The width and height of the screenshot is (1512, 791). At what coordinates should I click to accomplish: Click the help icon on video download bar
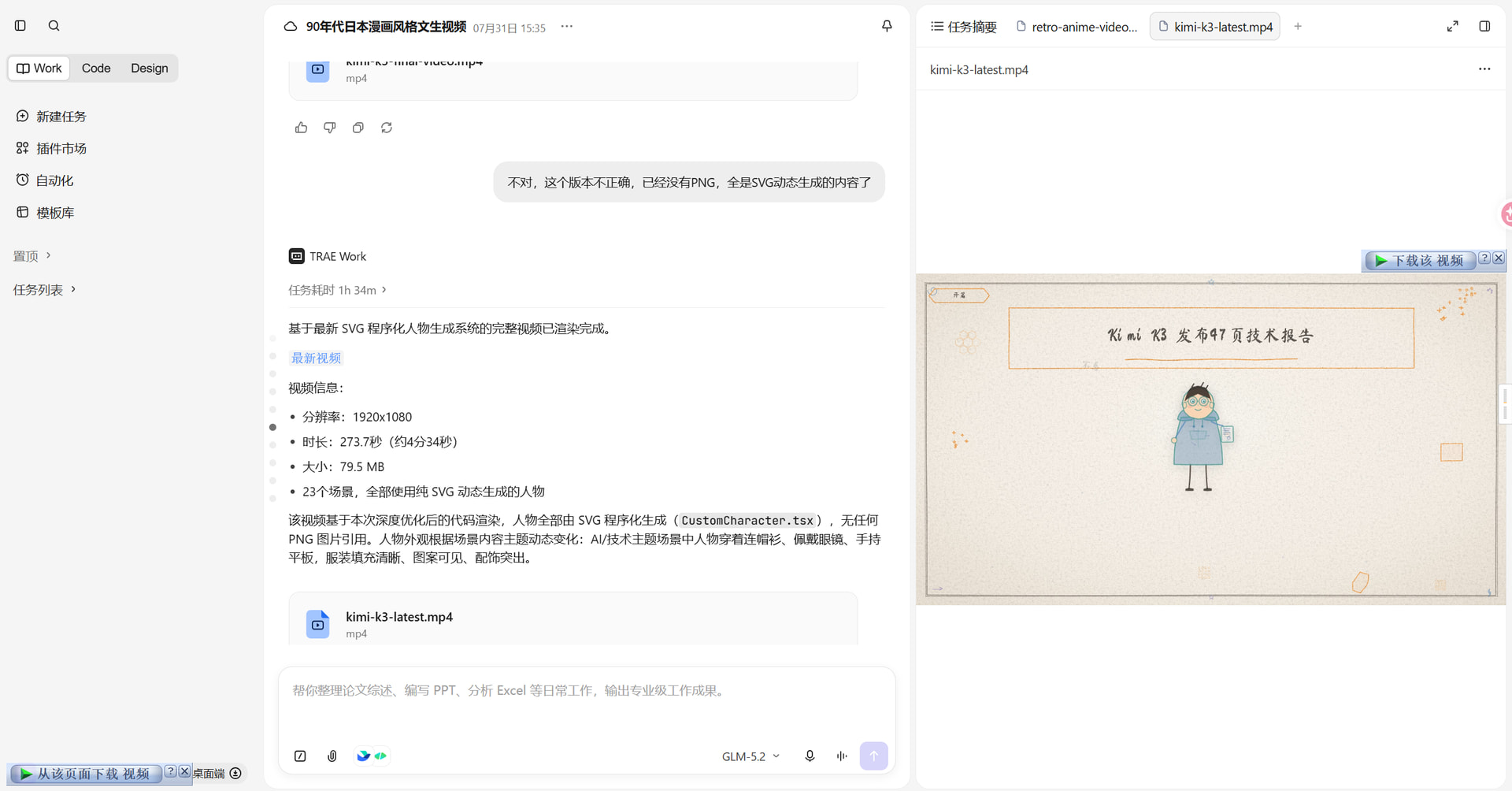point(1484,258)
